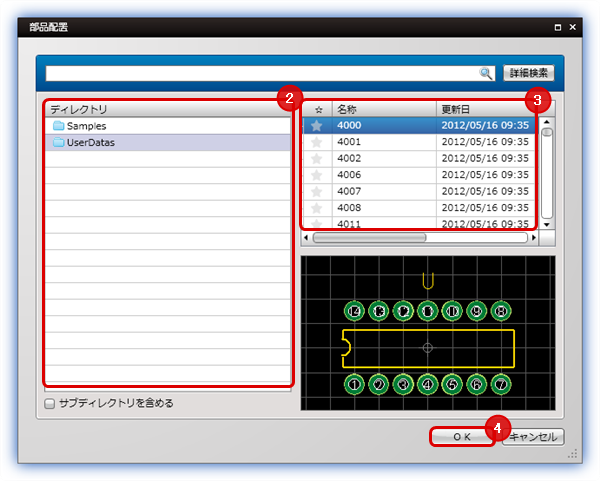The height and width of the screenshot is (481, 600).
Task: Click update date of part 4006
Action: click(485, 174)
